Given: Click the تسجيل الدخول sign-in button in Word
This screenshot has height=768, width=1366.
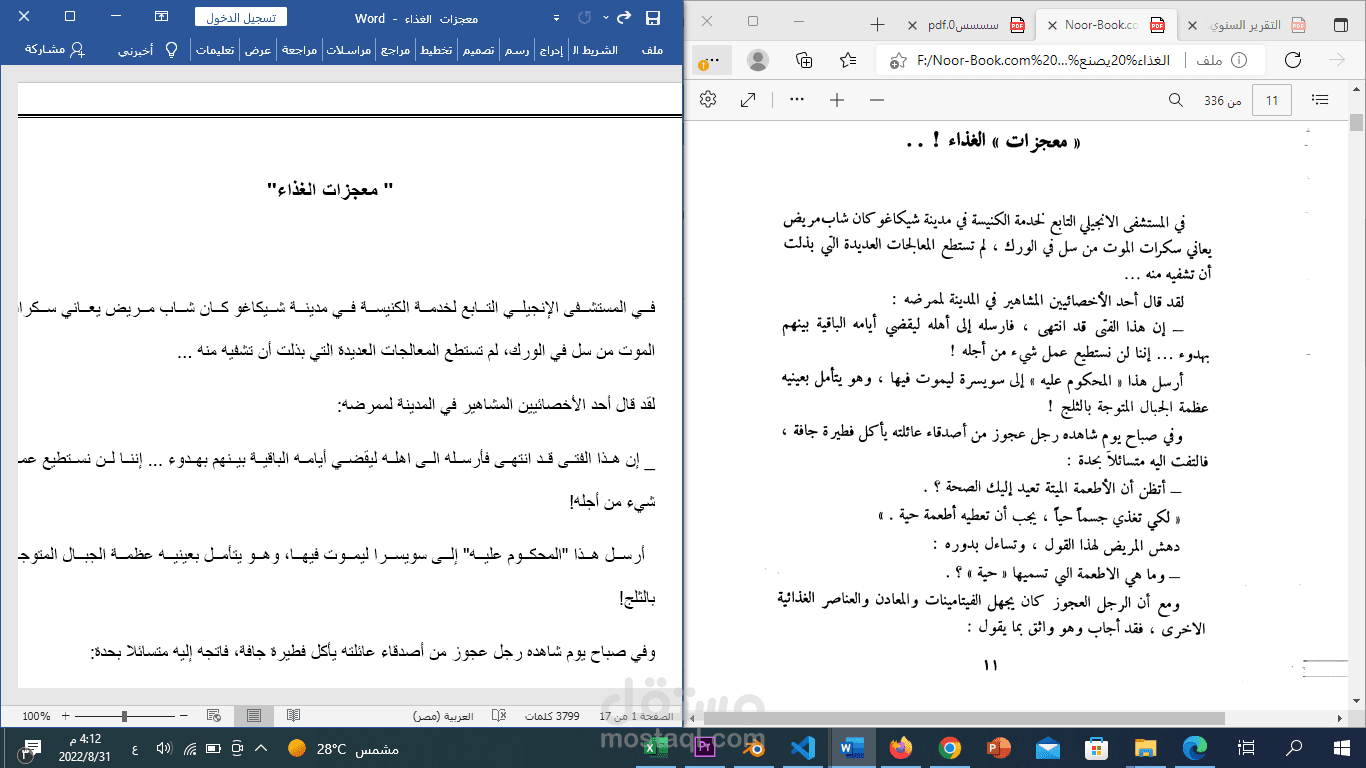Looking at the screenshot, I should click(x=240, y=17).
